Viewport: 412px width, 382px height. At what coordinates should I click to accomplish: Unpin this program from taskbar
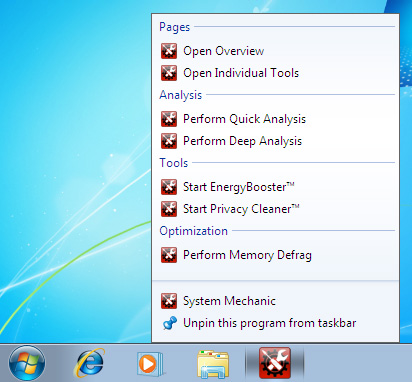275,323
